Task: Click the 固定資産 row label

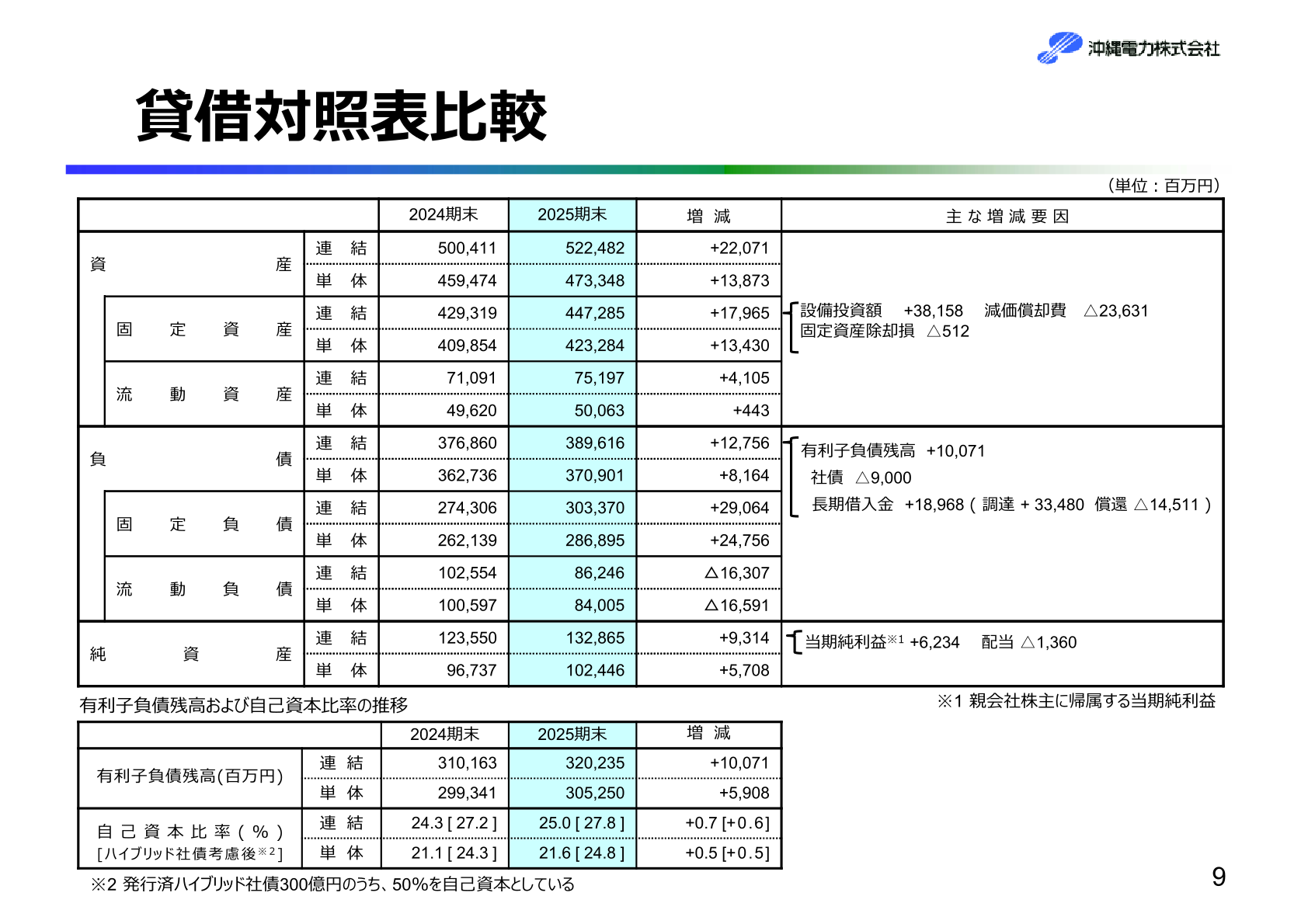Action: [x=204, y=329]
